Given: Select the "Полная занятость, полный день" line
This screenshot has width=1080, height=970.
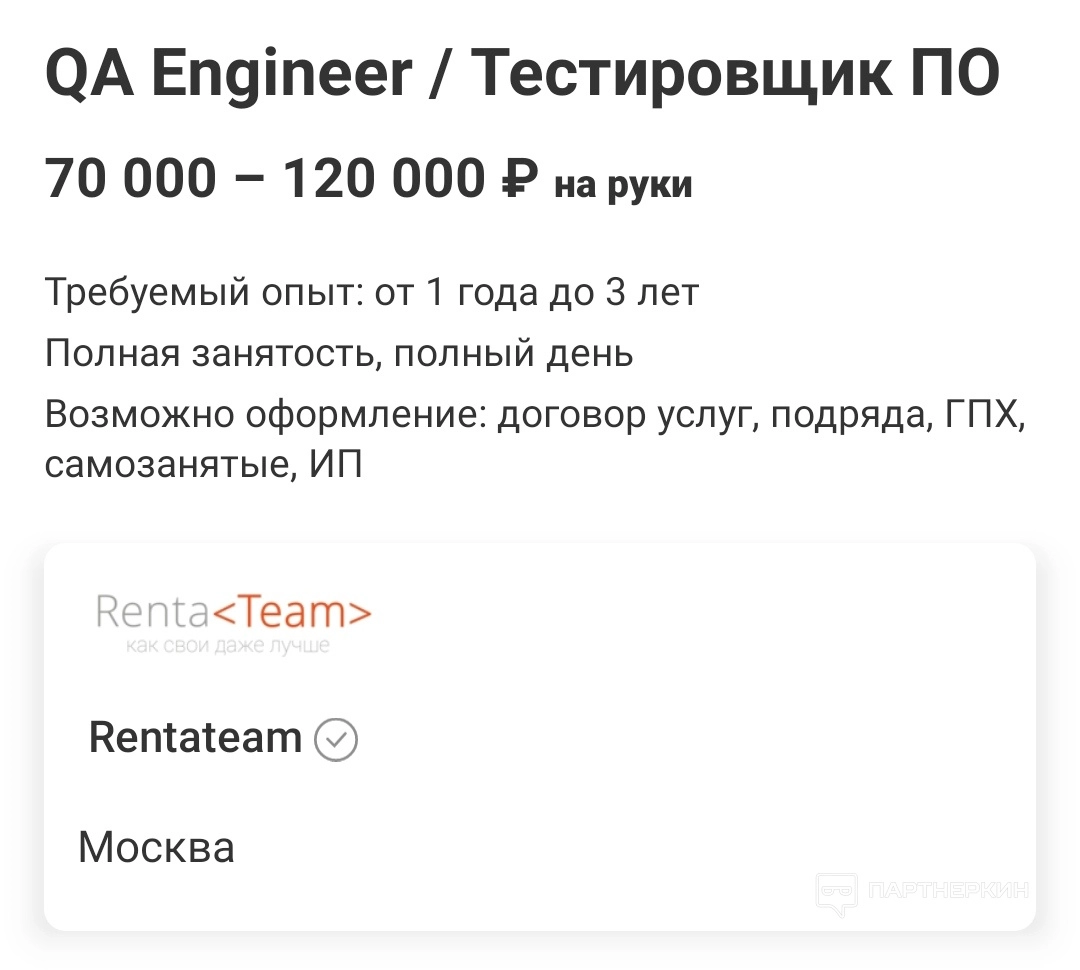Looking at the screenshot, I should [x=339, y=354].
